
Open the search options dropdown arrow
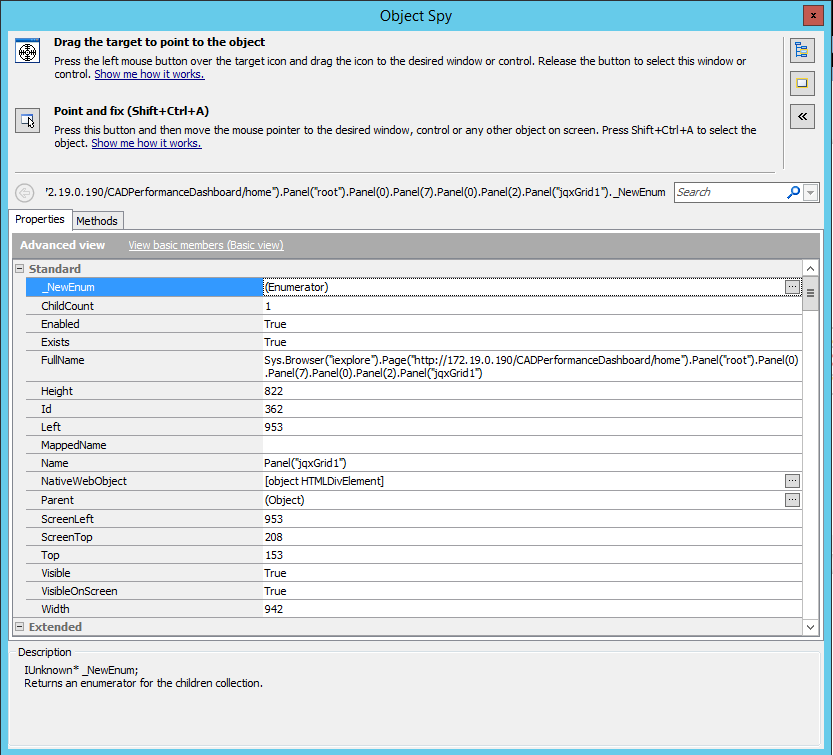click(811, 192)
